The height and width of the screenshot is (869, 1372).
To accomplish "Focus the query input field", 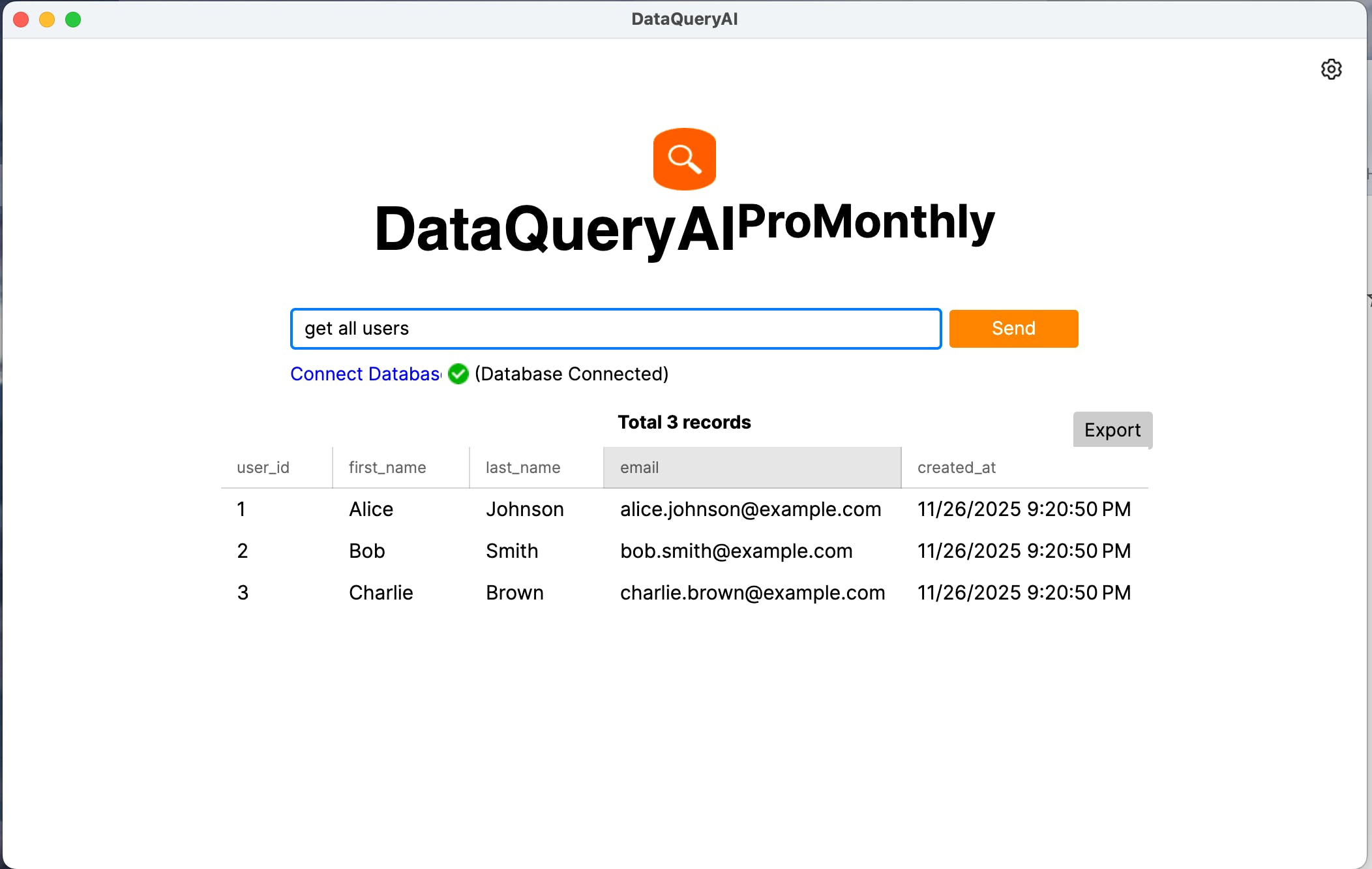I will 616,329.
